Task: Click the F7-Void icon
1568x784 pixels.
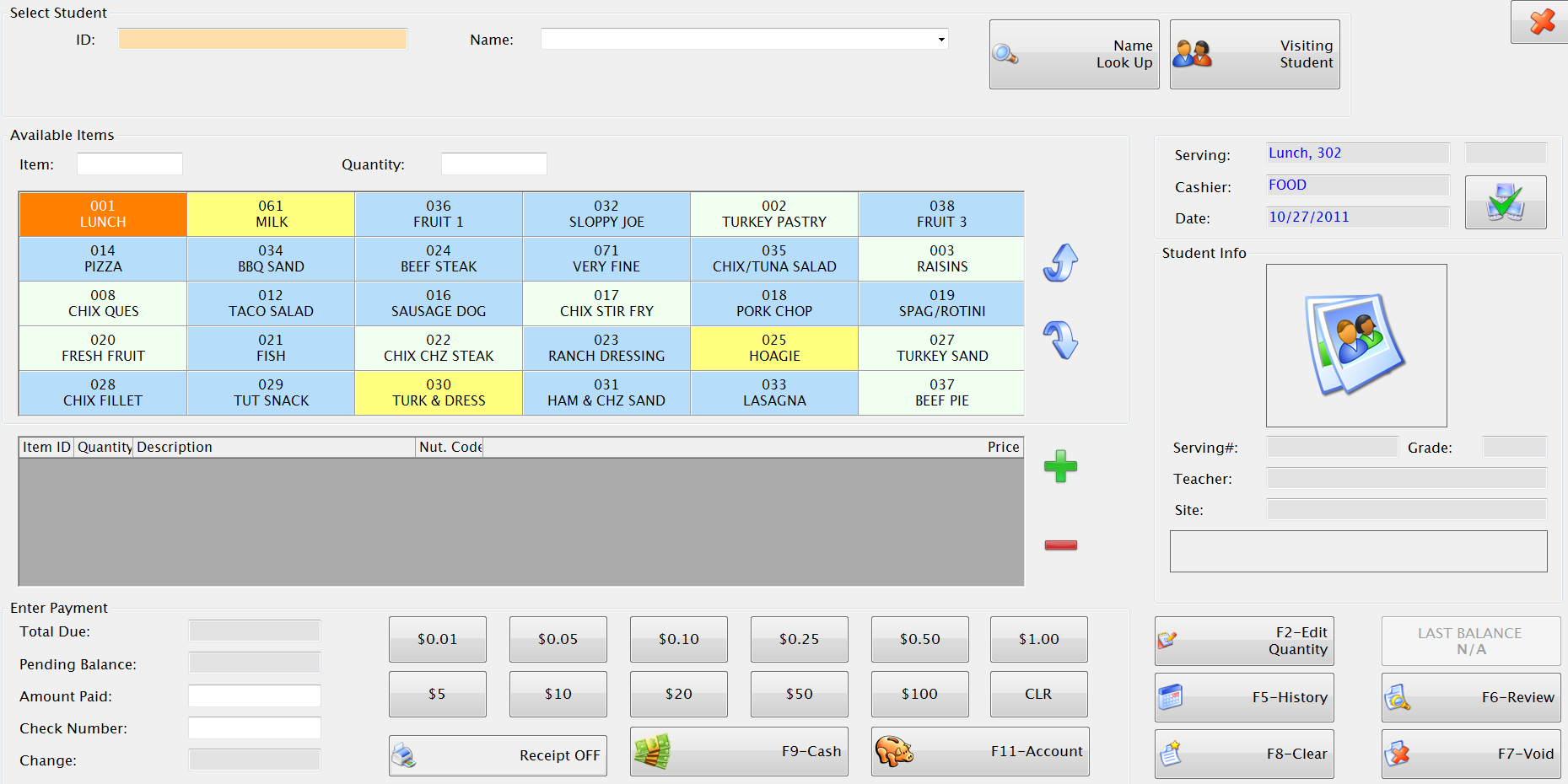Action: coord(1399,753)
